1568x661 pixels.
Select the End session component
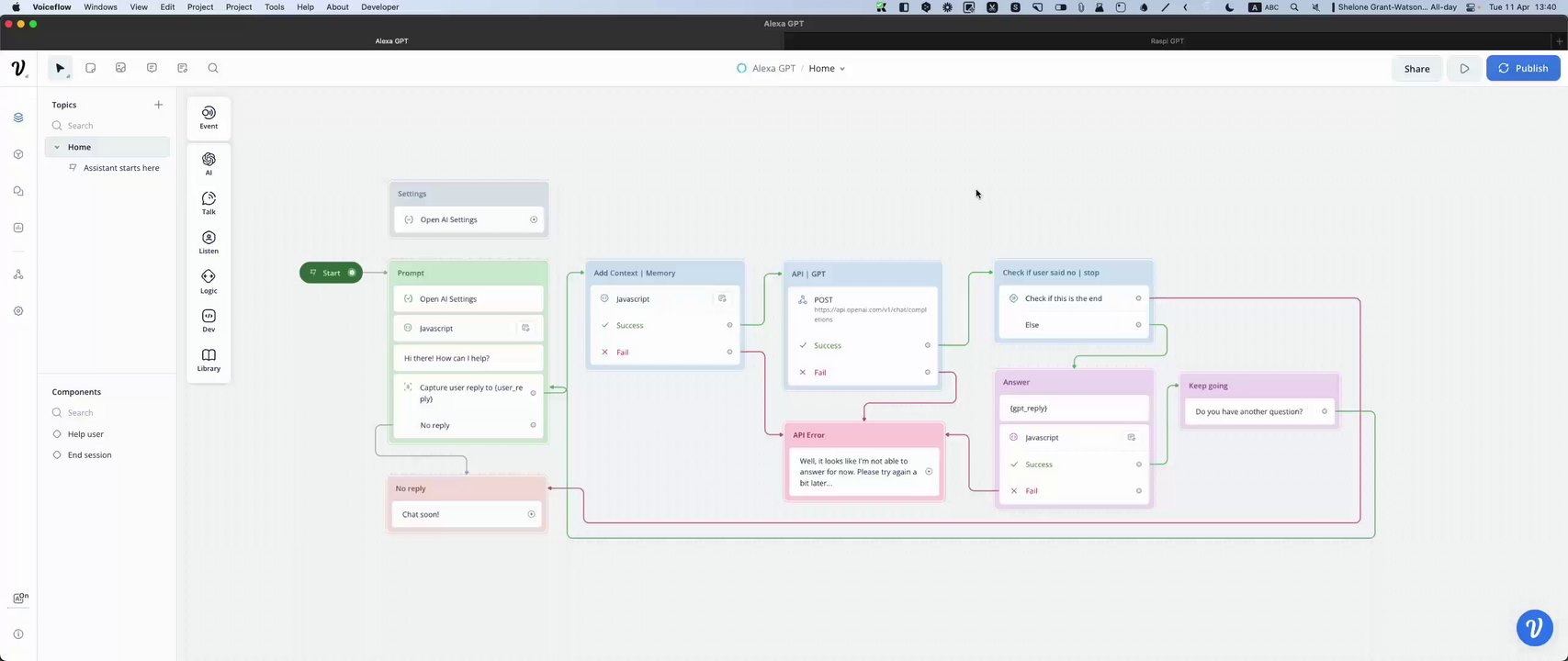pyautogui.click(x=89, y=455)
